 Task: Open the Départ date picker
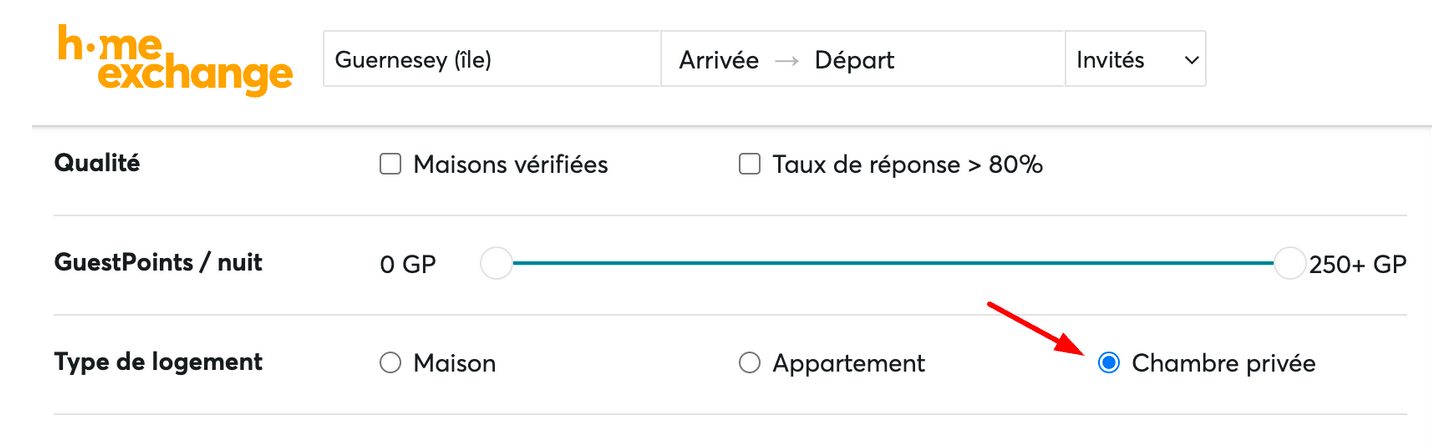coord(854,61)
